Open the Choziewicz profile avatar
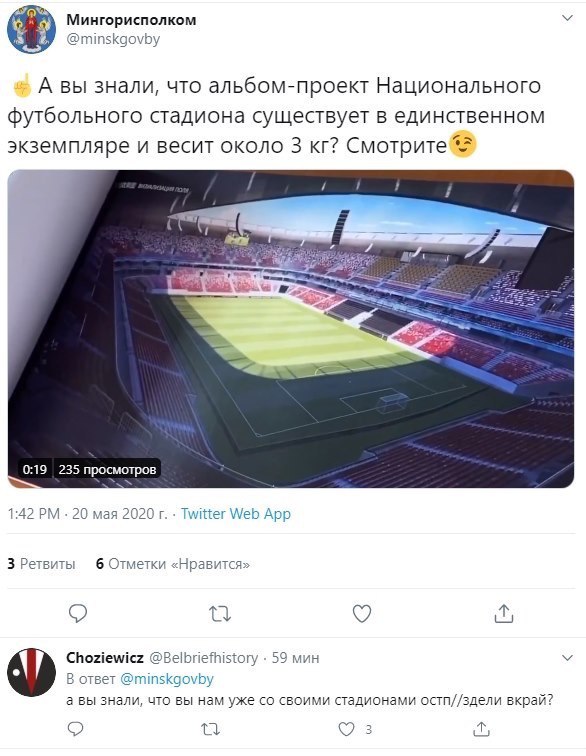 (31, 672)
